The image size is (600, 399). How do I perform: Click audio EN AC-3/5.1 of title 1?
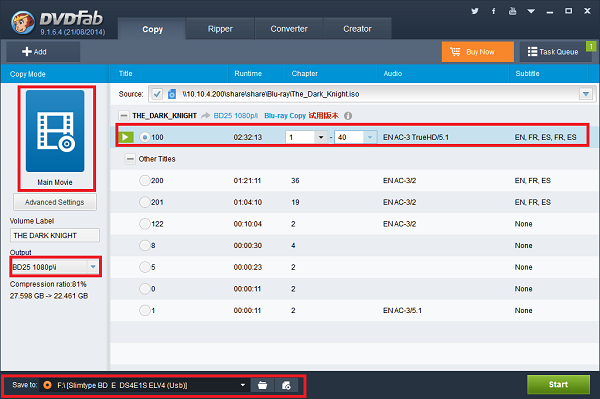[x=402, y=310]
